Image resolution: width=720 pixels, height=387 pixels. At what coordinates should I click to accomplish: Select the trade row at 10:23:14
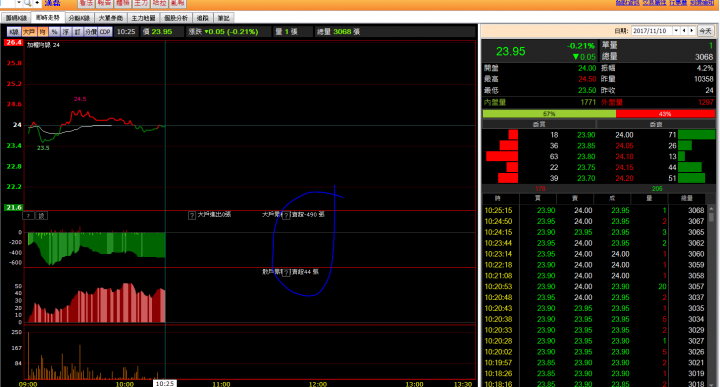point(594,254)
